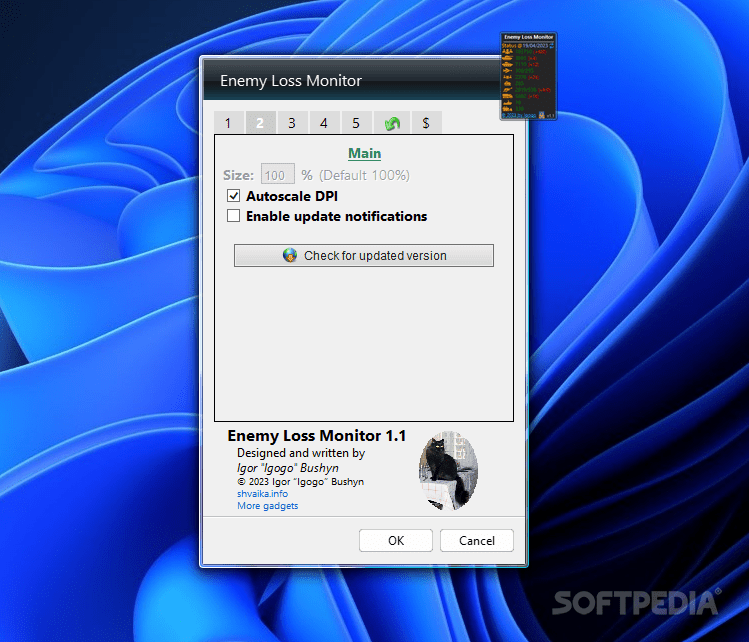Click the copyright link at gadget bottom

click(x=519, y=116)
